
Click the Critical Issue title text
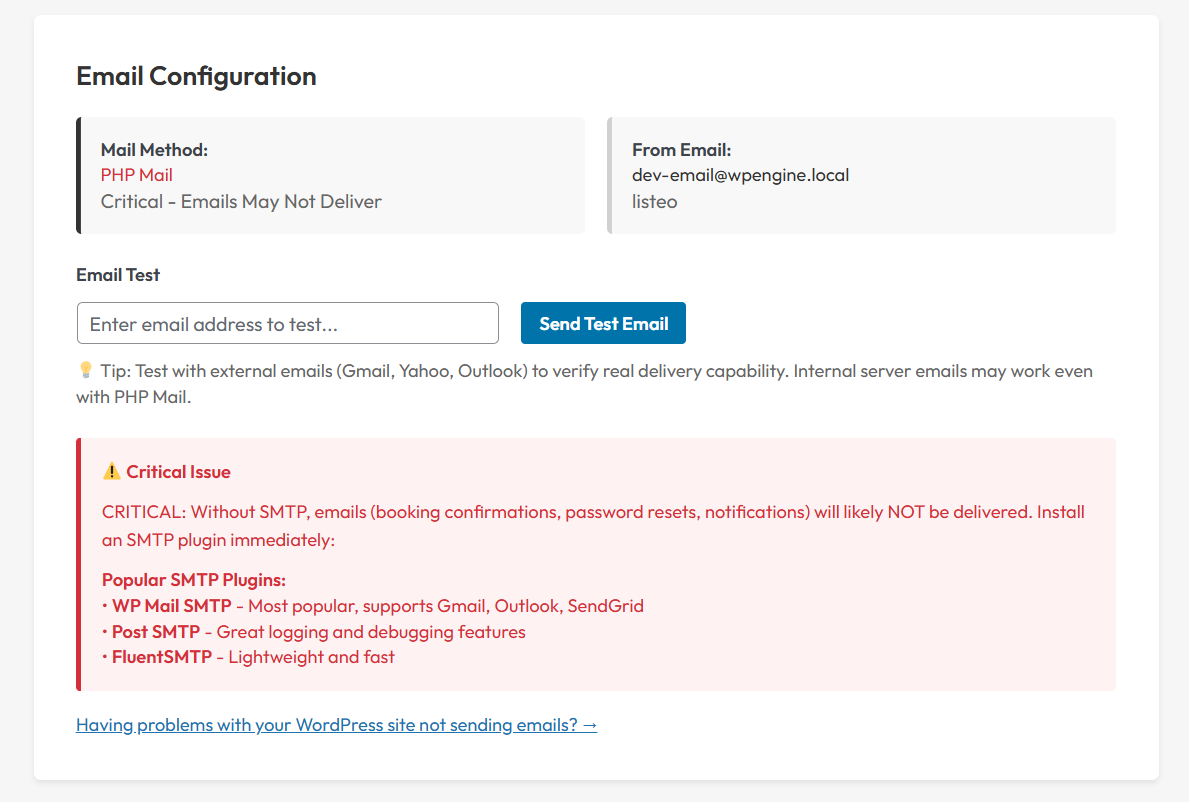click(x=178, y=472)
